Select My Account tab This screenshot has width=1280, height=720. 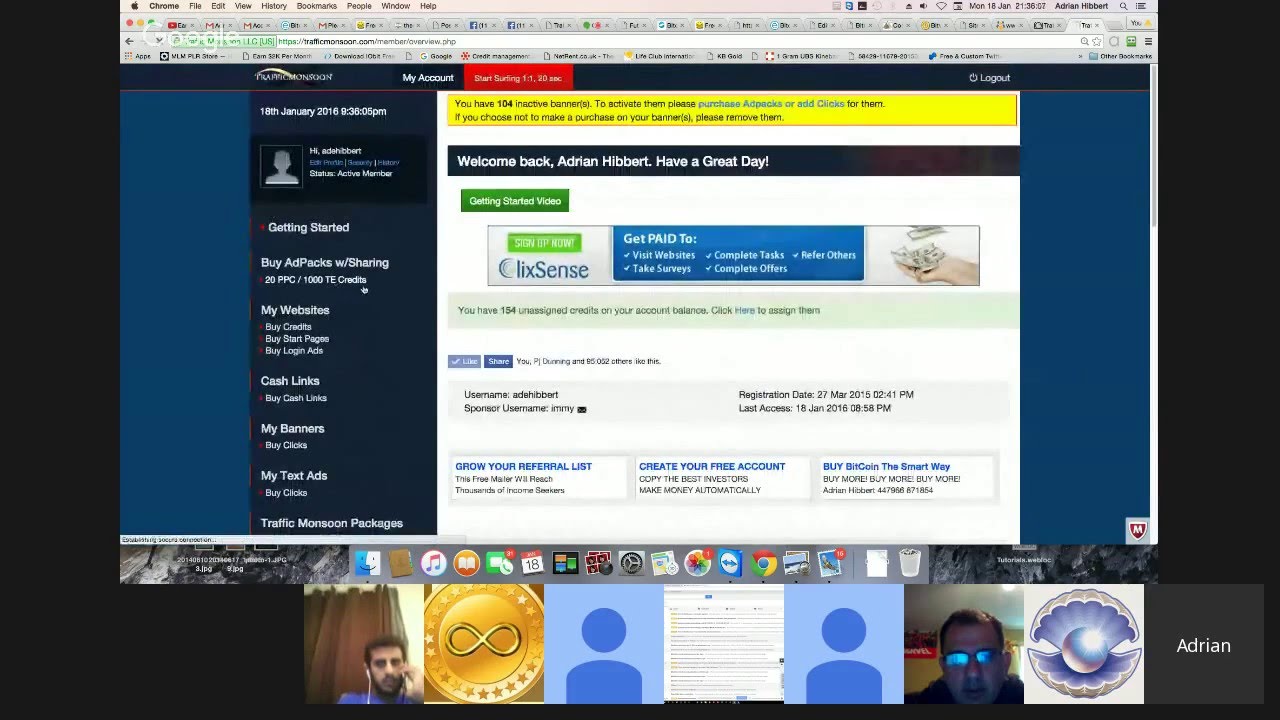[x=428, y=78]
